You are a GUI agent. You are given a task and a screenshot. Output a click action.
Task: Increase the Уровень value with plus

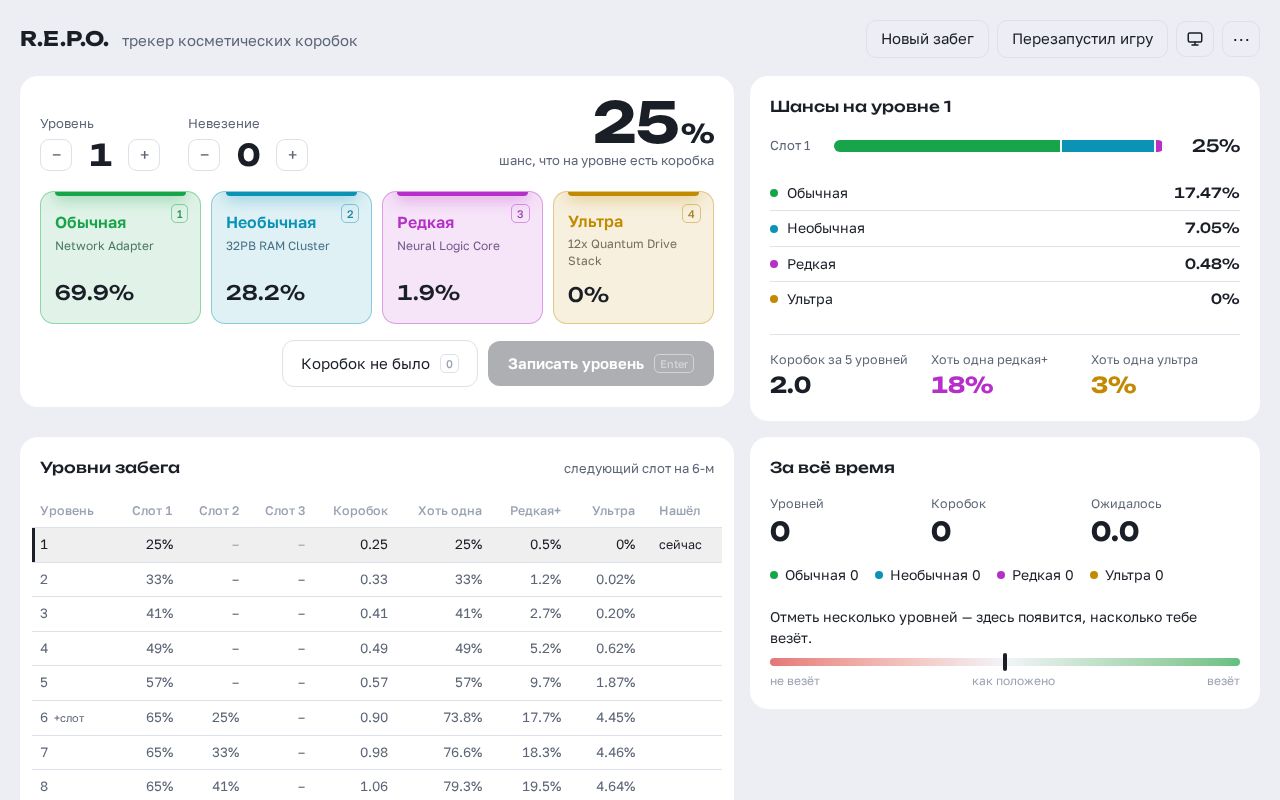pyautogui.click(x=144, y=155)
